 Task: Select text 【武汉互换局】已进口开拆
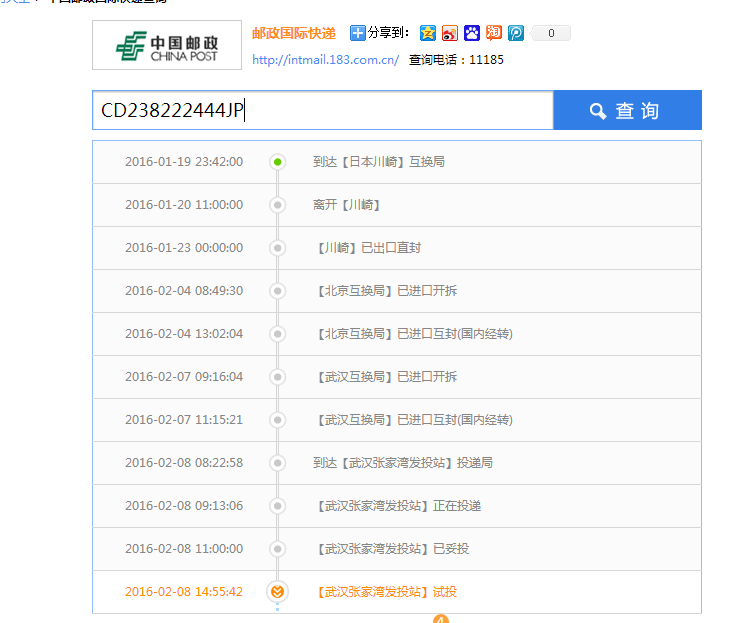pyautogui.click(x=385, y=377)
